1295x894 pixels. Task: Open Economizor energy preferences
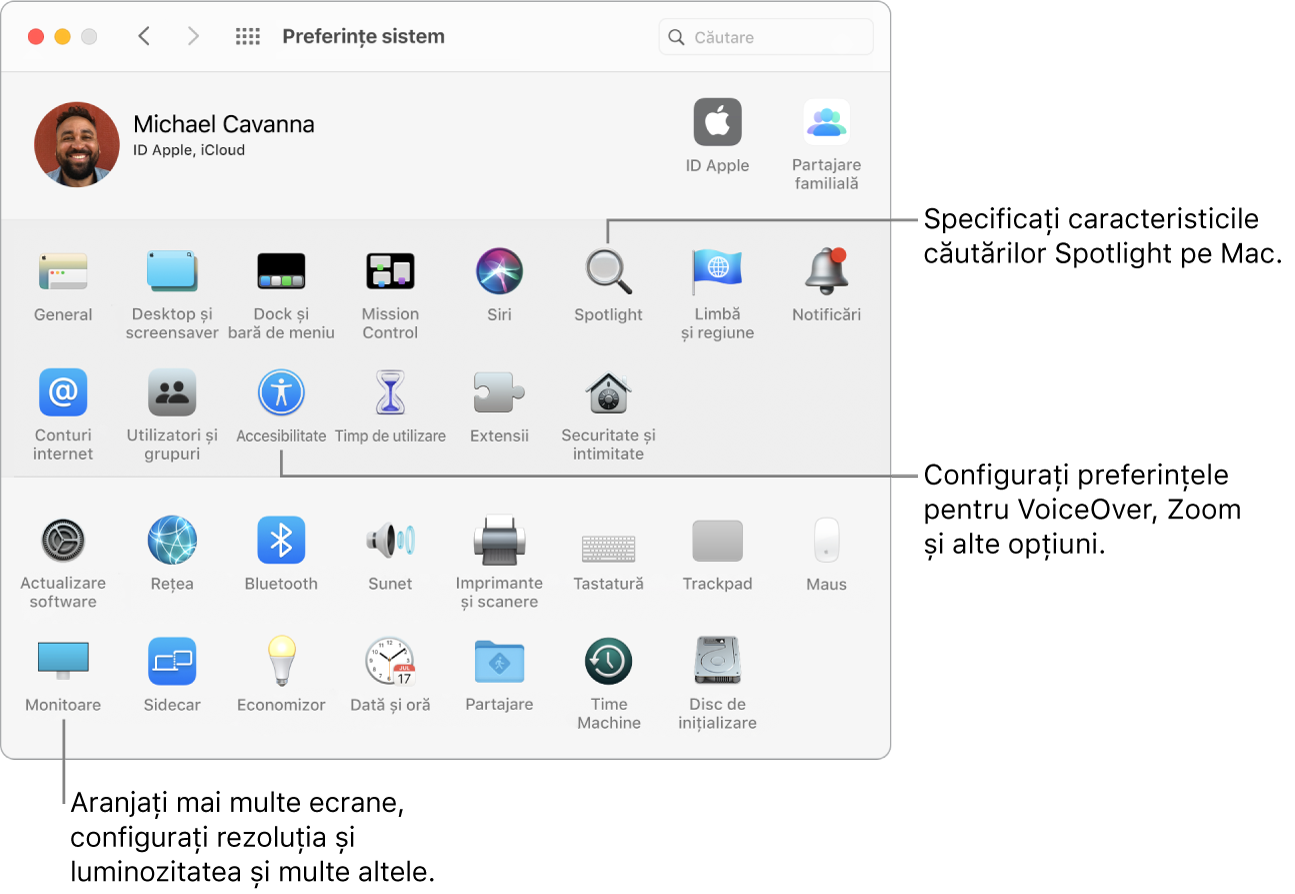pos(281,661)
